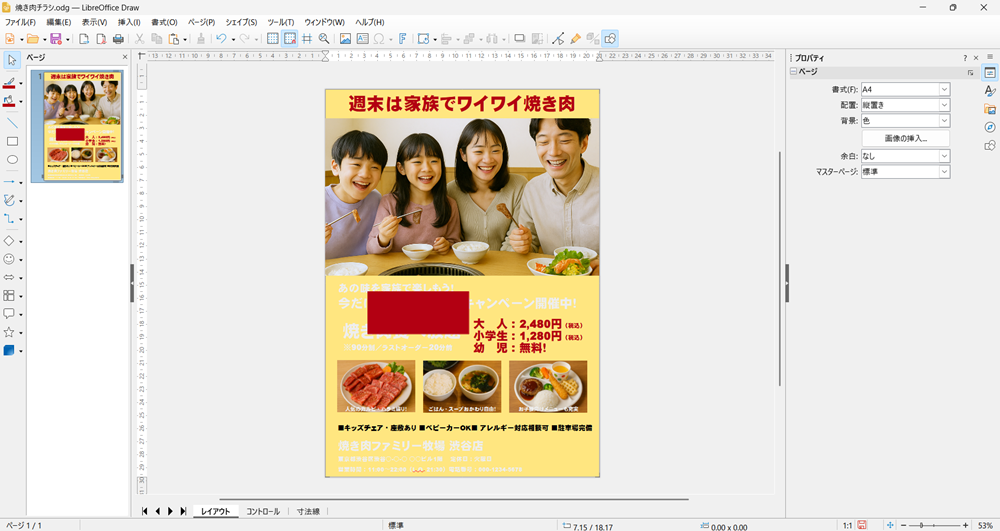Image resolution: width=1000 pixels, height=531 pixels.
Task: Switch to the コントロール layer tab
Action: click(263, 511)
